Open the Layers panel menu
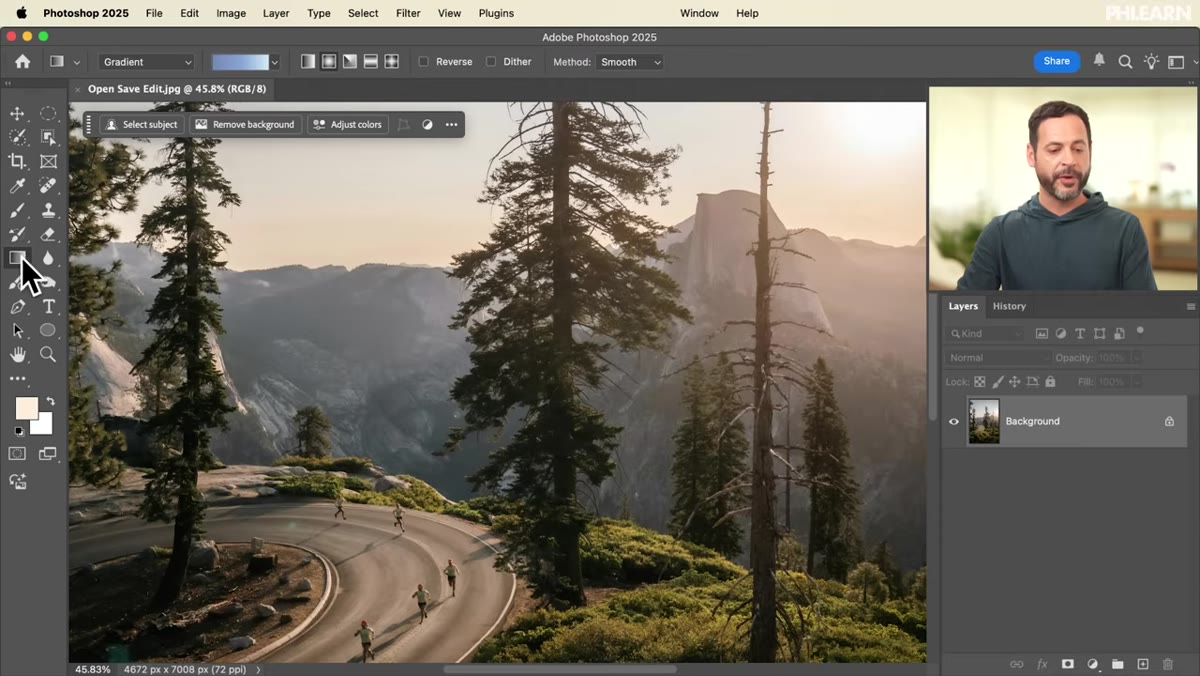 tap(1190, 306)
